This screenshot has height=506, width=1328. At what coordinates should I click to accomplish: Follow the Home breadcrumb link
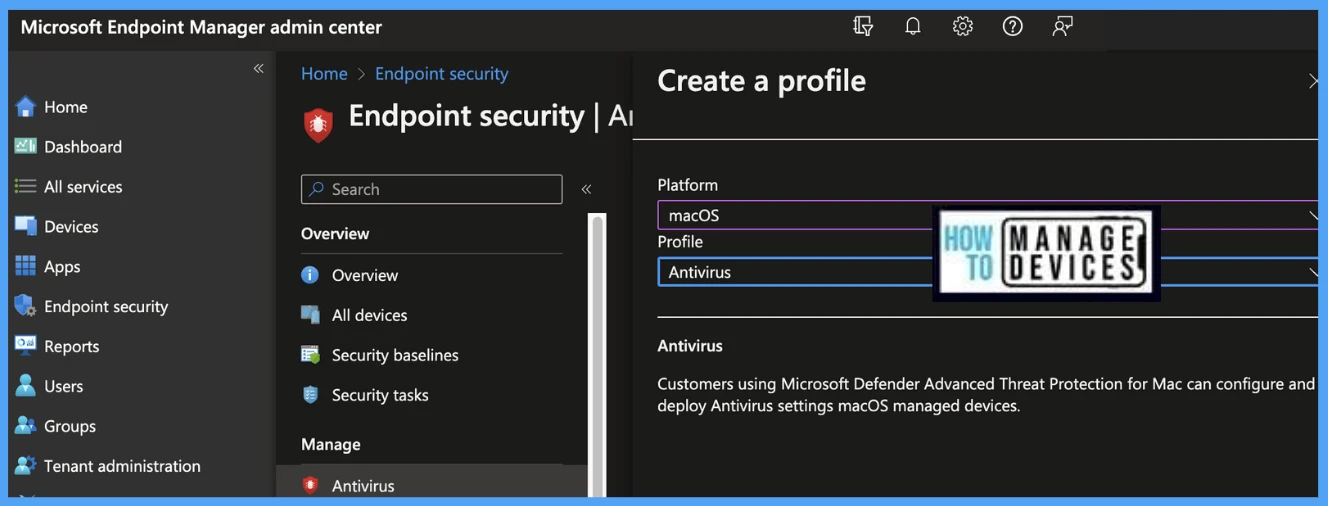coord(324,74)
